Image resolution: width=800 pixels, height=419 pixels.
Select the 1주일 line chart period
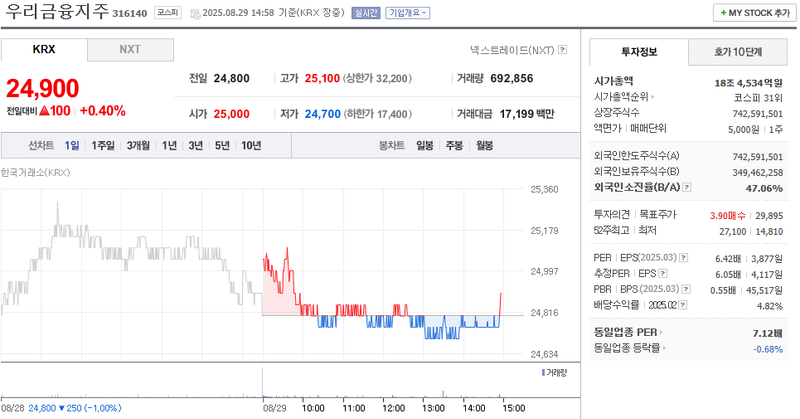click(103, 146)
